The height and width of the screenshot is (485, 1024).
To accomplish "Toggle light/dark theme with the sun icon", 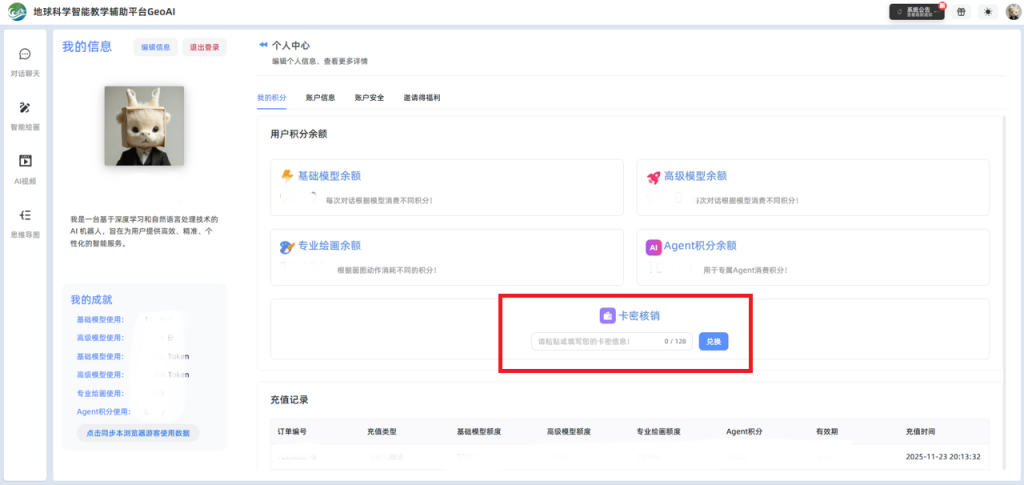I will tap(988, 12).
